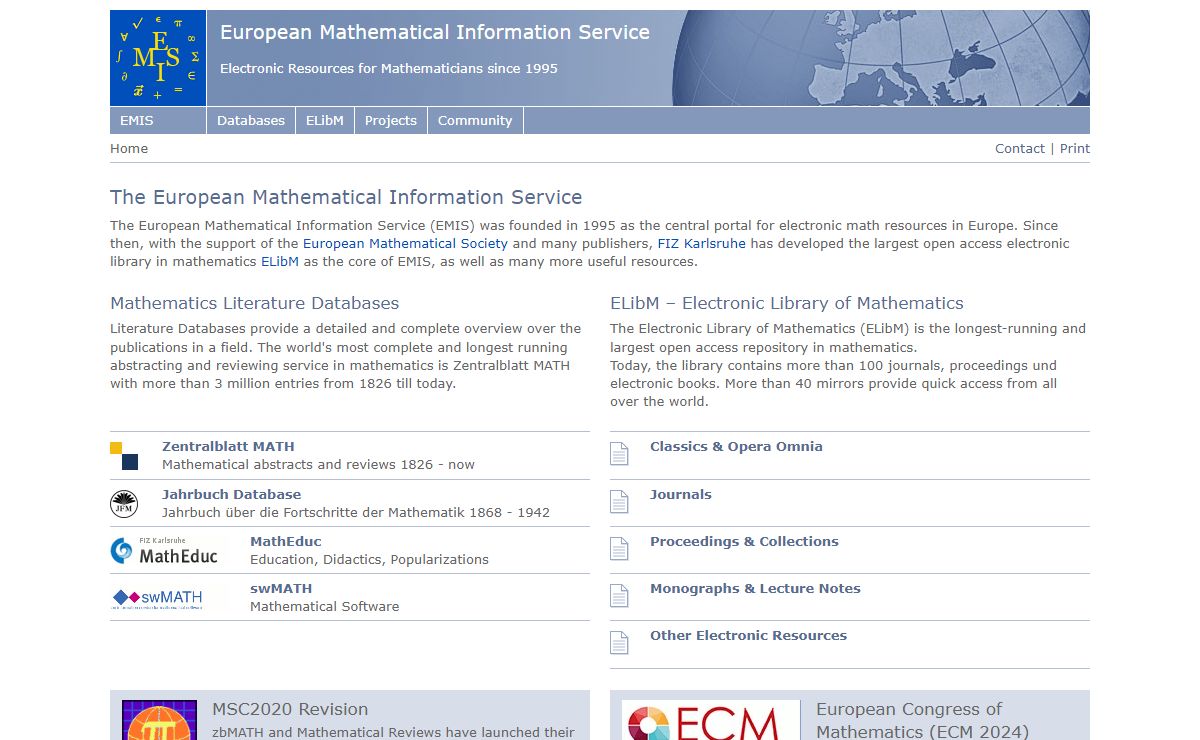
Task: Open the ELibM menu
Action: 325,120
